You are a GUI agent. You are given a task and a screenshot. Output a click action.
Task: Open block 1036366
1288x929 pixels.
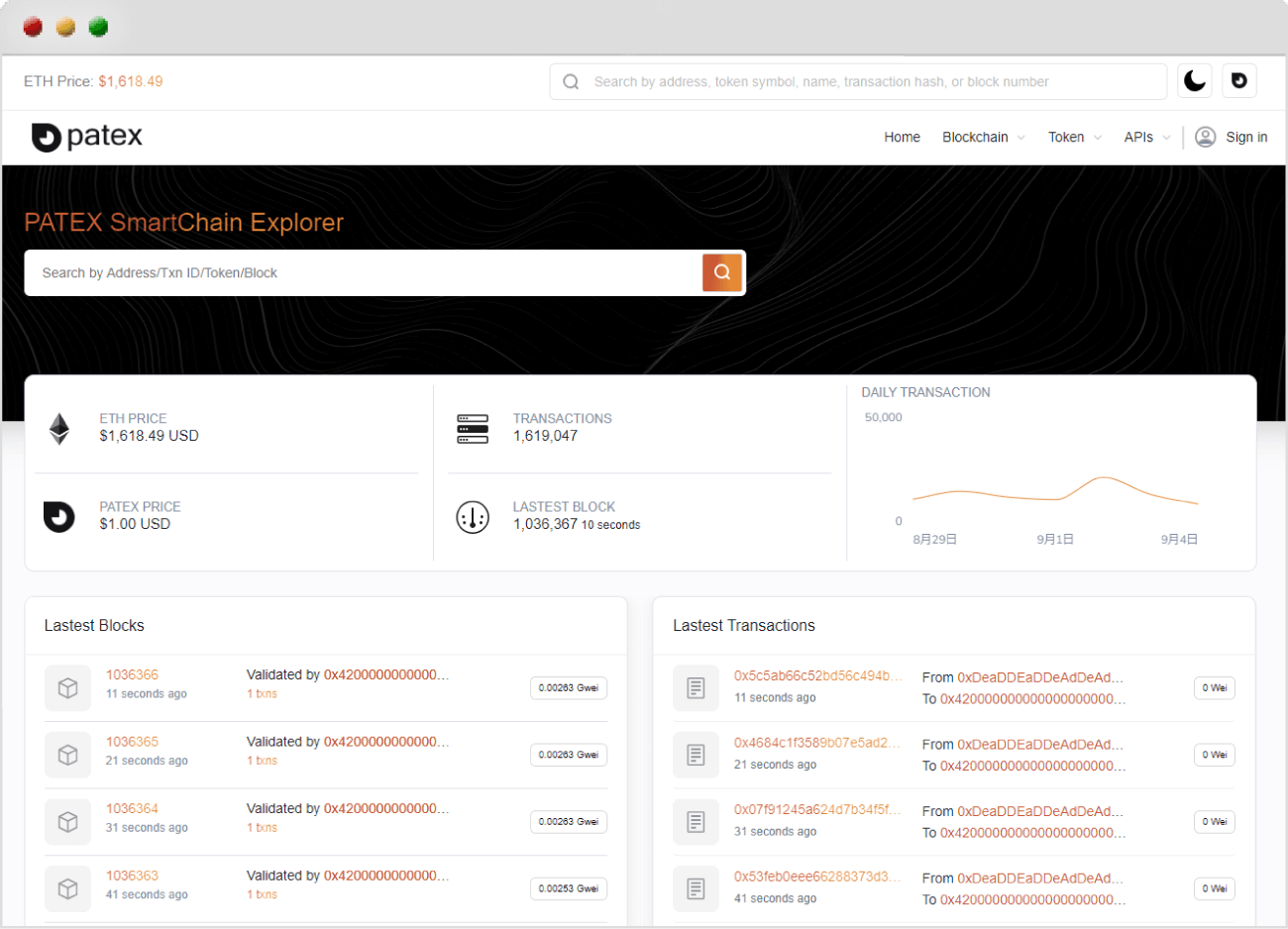point(132,674)
